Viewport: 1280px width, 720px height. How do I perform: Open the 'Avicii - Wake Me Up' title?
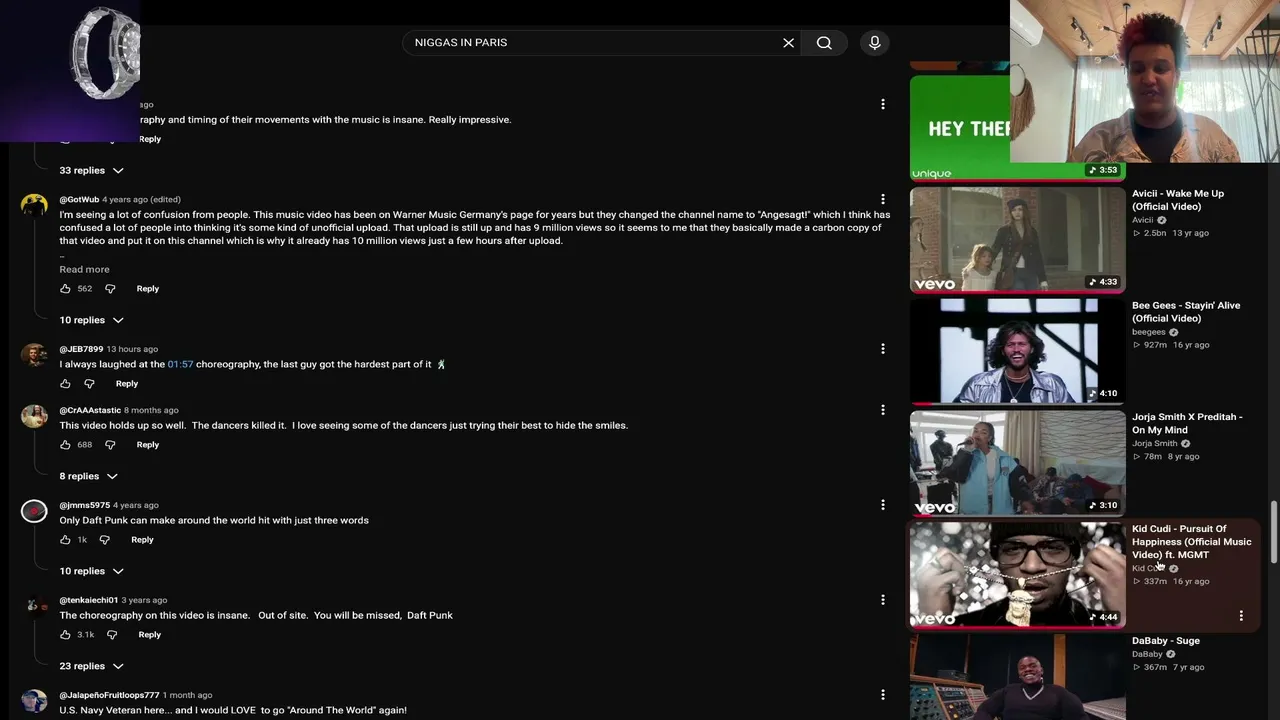tap(1178, 200)
